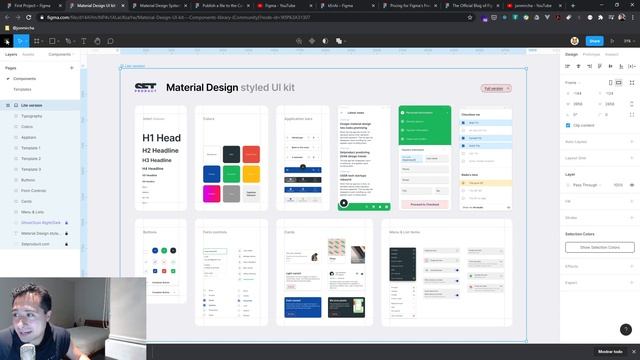Switch to the Assets tab
The image size is (640, 360).
(28, 54)
